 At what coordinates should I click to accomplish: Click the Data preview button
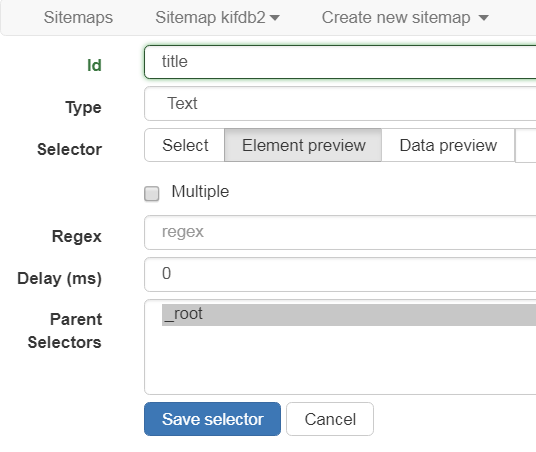click(x=448, y=145)
